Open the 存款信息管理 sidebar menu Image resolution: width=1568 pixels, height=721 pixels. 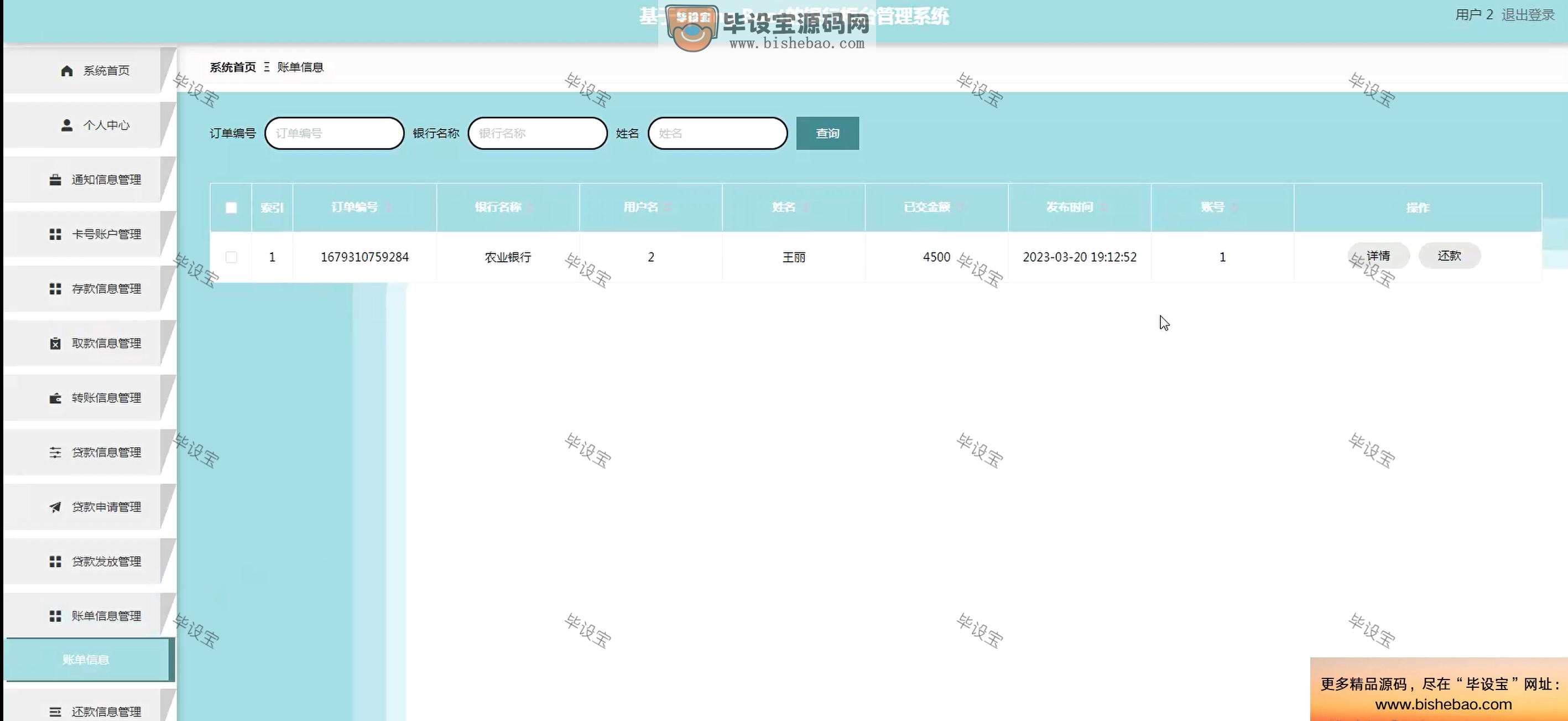click(90, 289)
